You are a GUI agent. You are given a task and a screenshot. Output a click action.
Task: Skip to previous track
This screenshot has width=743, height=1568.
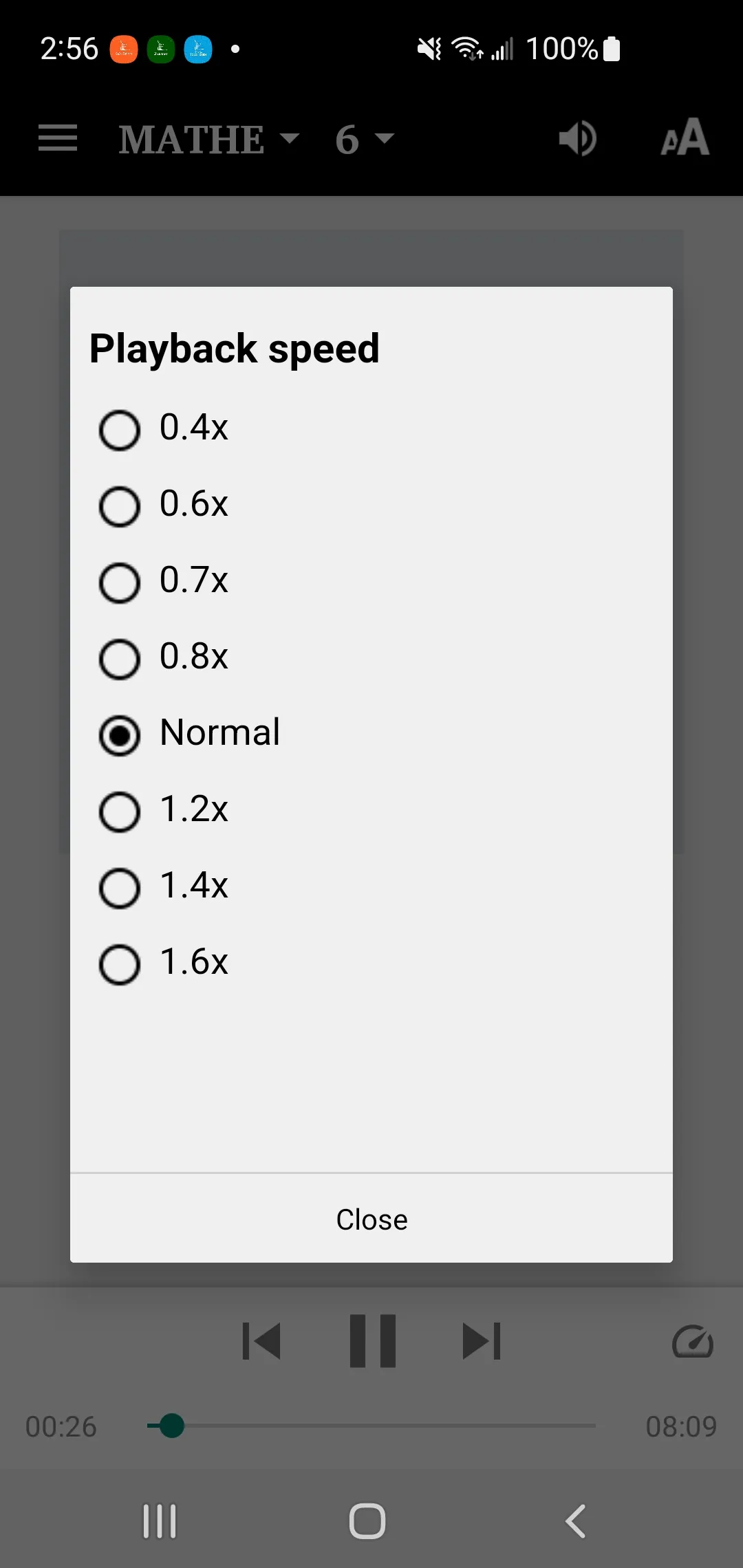click(x=261, y=1341)
